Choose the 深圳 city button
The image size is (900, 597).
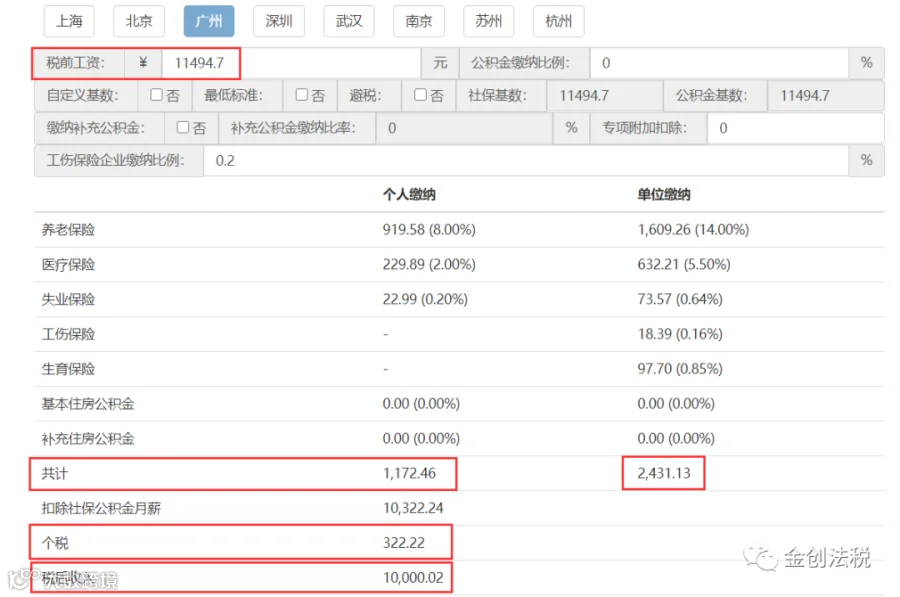pos(279,21)
